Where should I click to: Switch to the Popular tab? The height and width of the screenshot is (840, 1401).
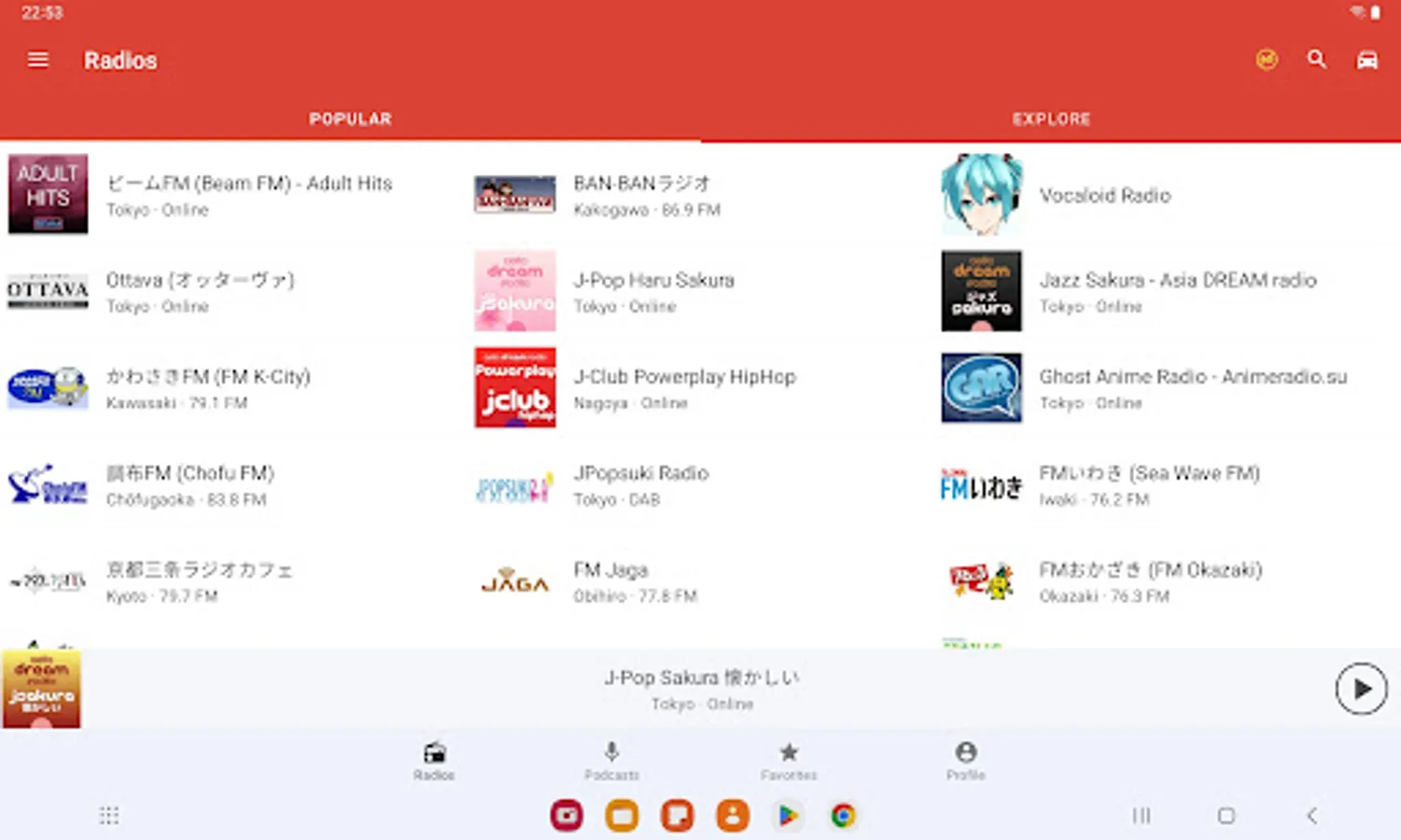pyautogui.click(x=350, y=119)
